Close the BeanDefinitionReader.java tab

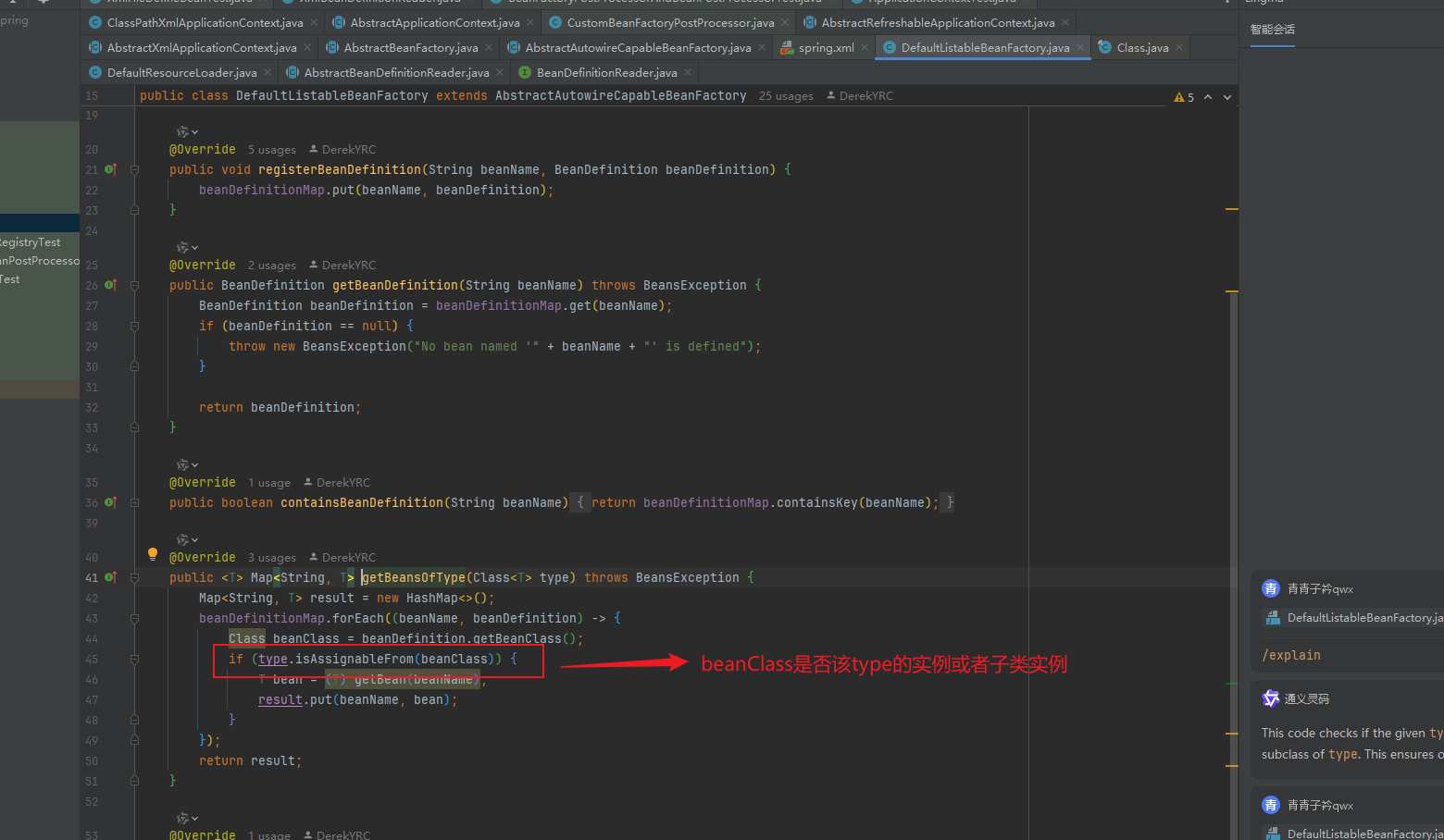[x=688, y=72]
